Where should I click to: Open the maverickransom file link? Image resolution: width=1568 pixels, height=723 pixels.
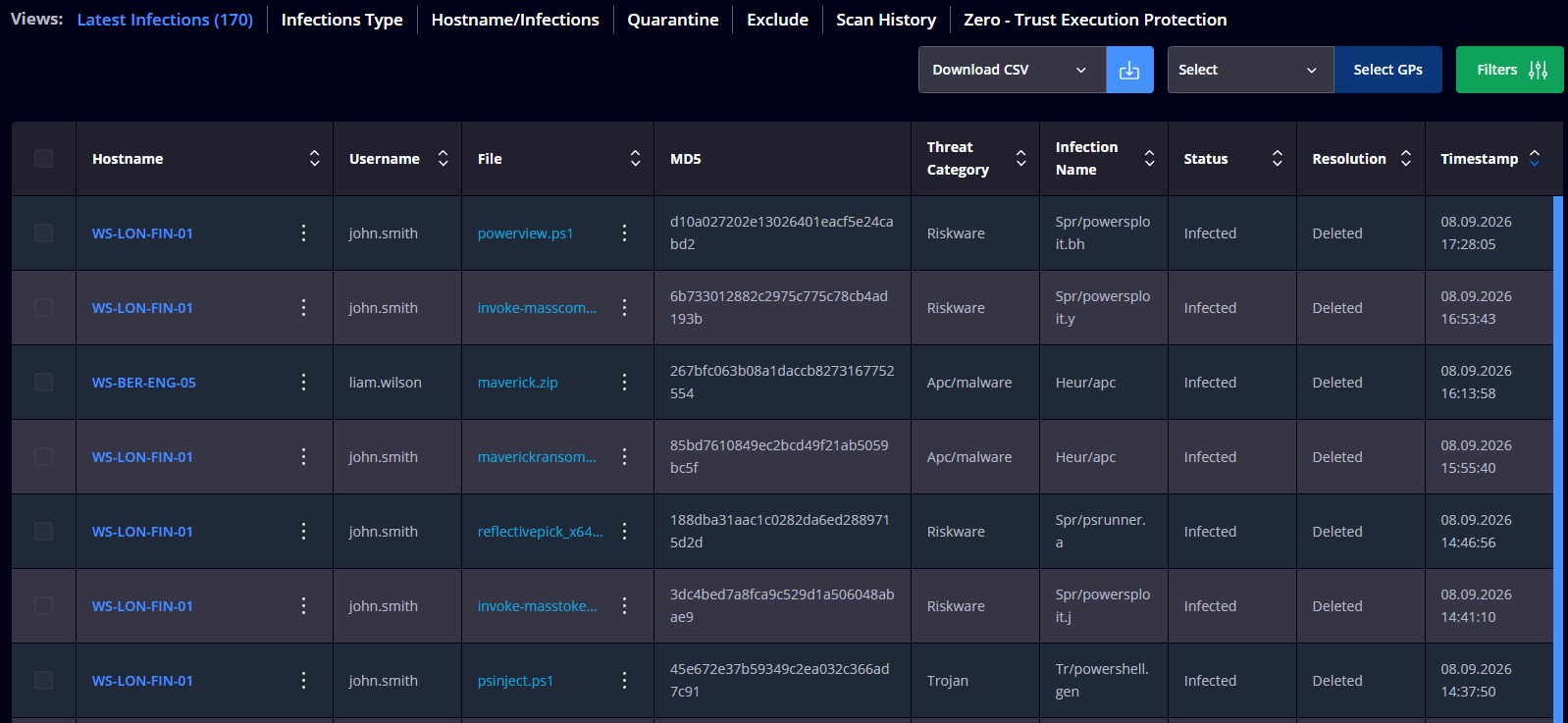(x=537, y=457)
